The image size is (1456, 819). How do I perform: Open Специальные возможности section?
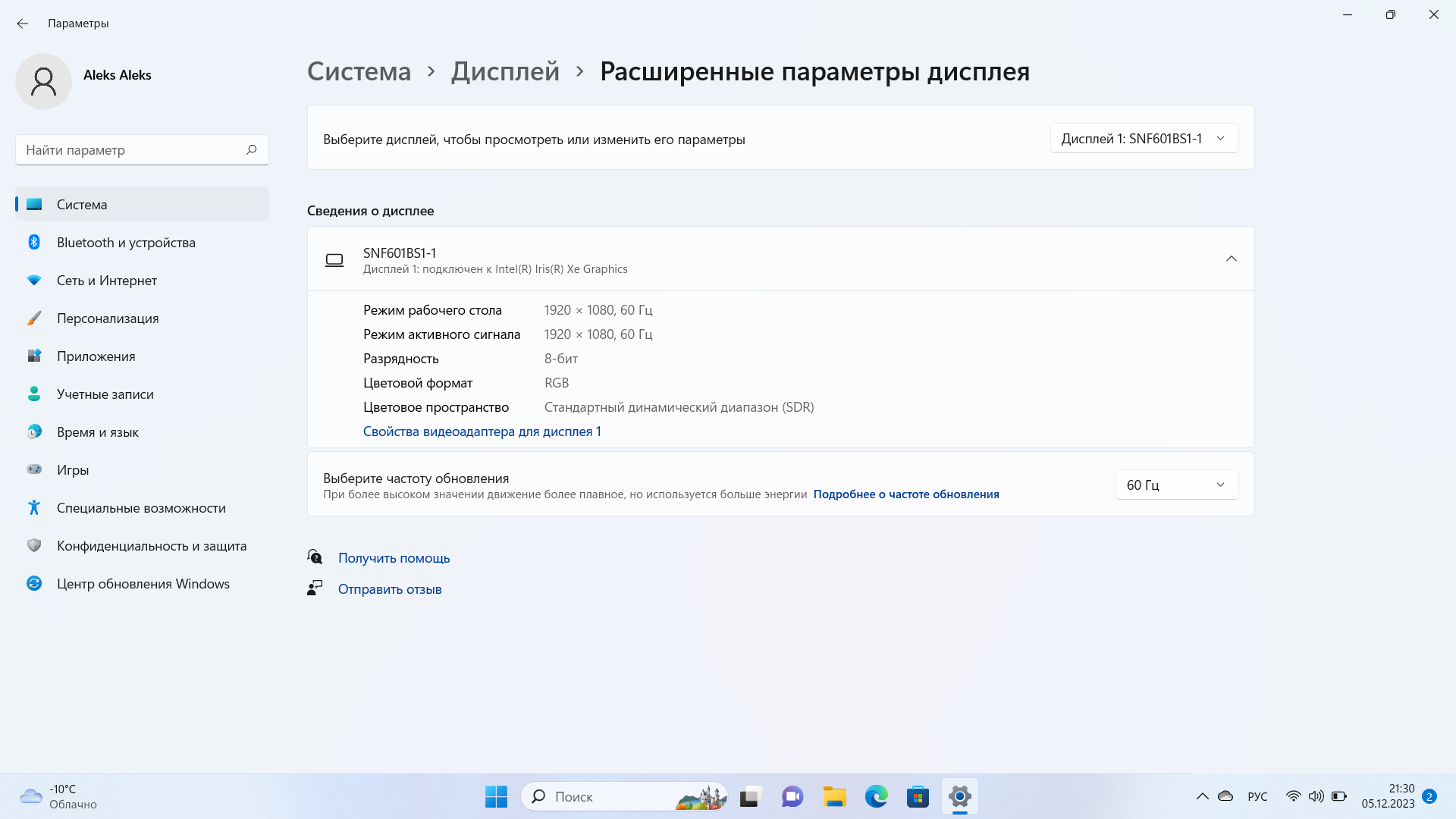pyautogui.click(x=141, y=508)
